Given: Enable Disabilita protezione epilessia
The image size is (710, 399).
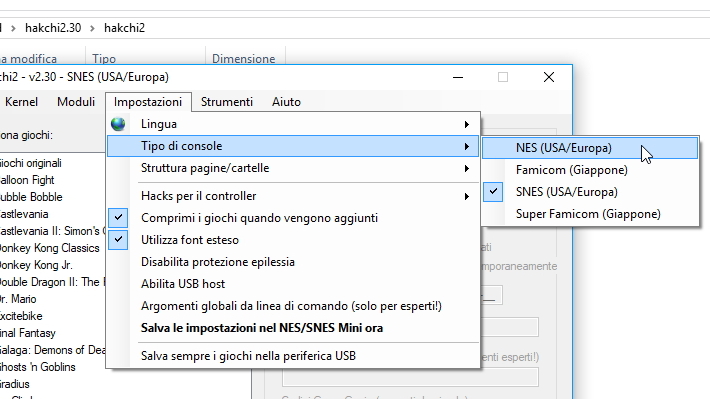Looking at the screenshot, I should tap(293, 262).
